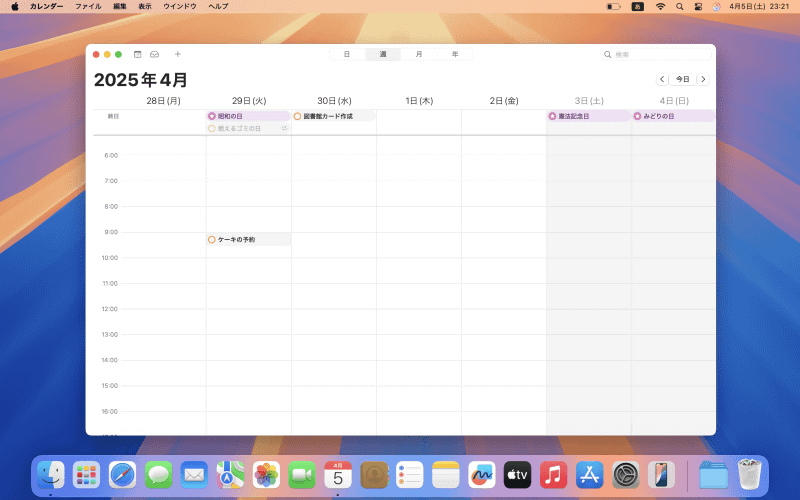Screen dimensions: 800x500
Task: Open Notes from the Dock
Action: (446, 475)
